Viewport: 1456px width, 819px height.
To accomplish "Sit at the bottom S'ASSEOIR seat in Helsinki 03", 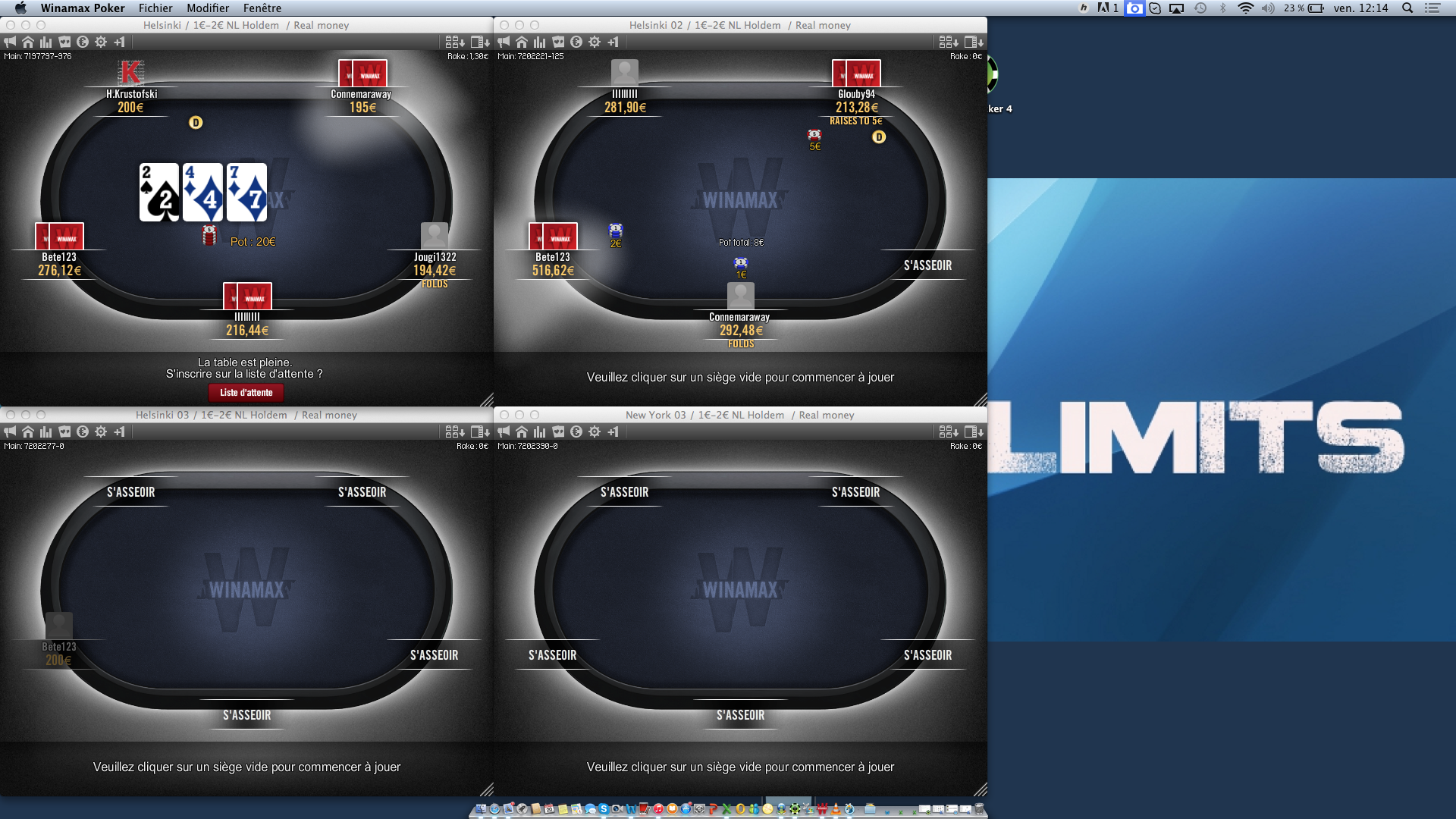I will pyautogui.click(x=246, y=715).
